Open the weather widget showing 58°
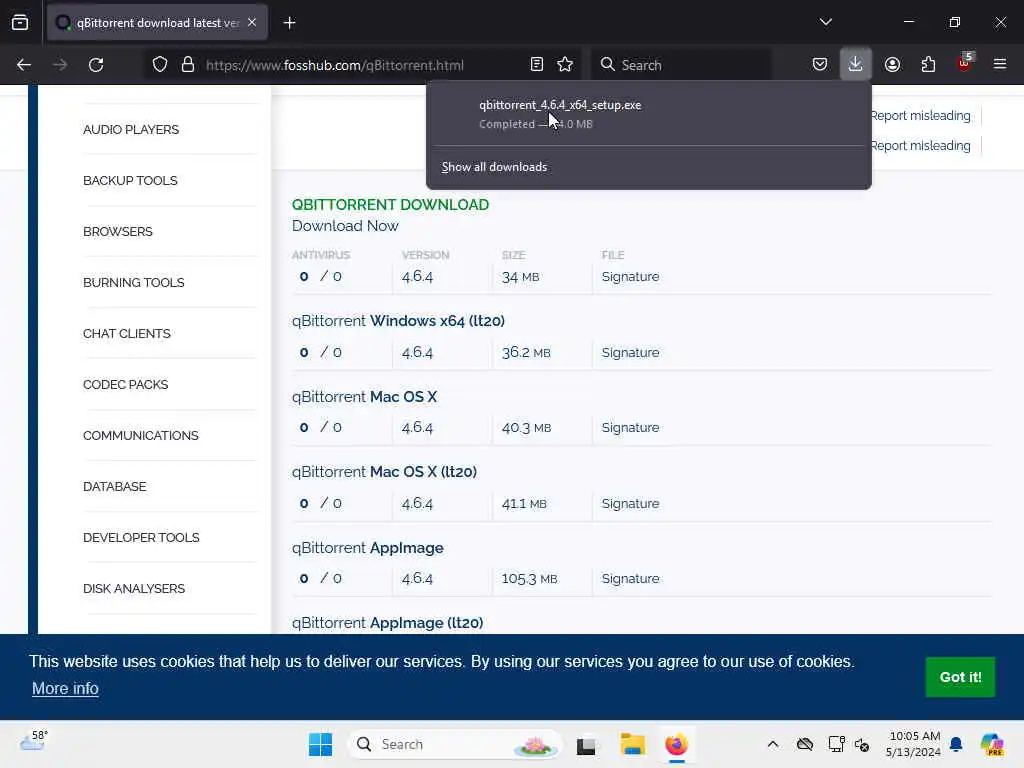 (x=33, y=741)
